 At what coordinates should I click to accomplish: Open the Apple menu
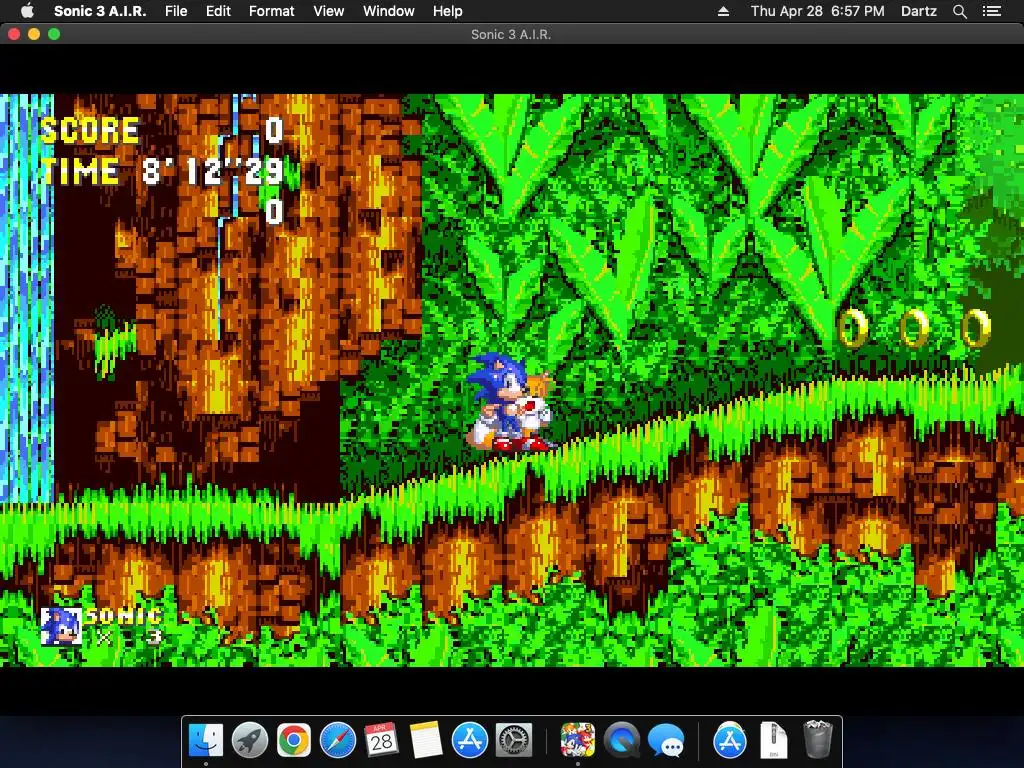(x=27, y=11)
